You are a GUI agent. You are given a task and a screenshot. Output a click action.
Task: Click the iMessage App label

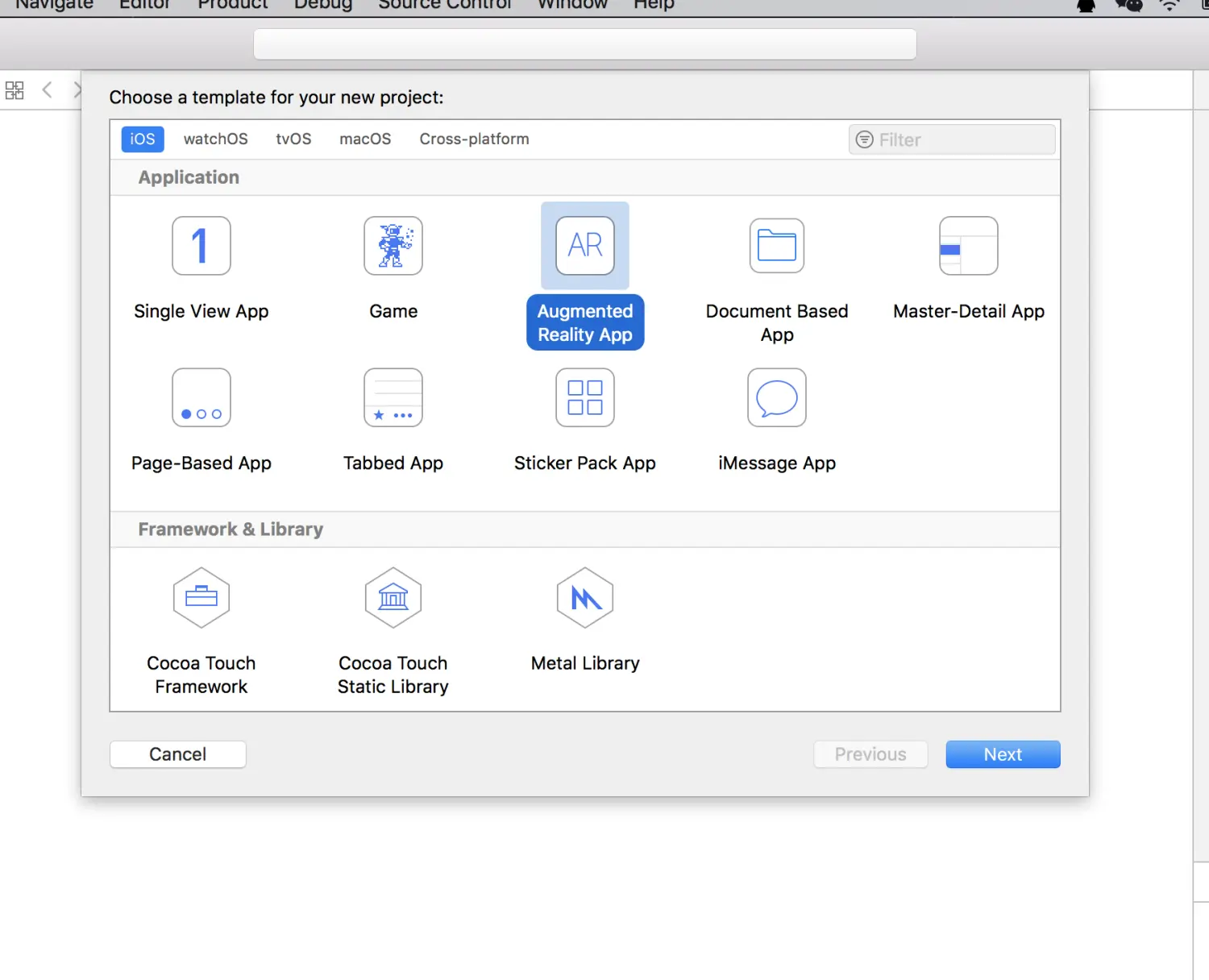click(x=777, y=463)
